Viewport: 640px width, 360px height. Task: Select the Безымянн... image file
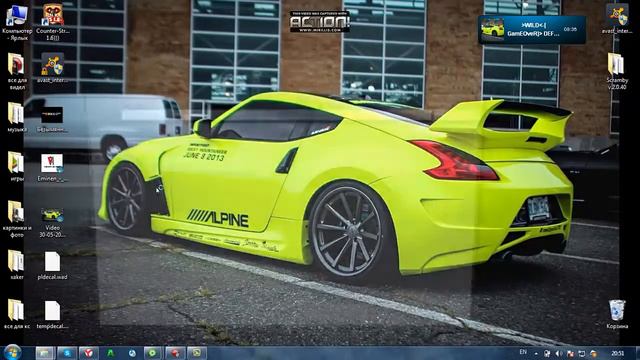point(52,118)
